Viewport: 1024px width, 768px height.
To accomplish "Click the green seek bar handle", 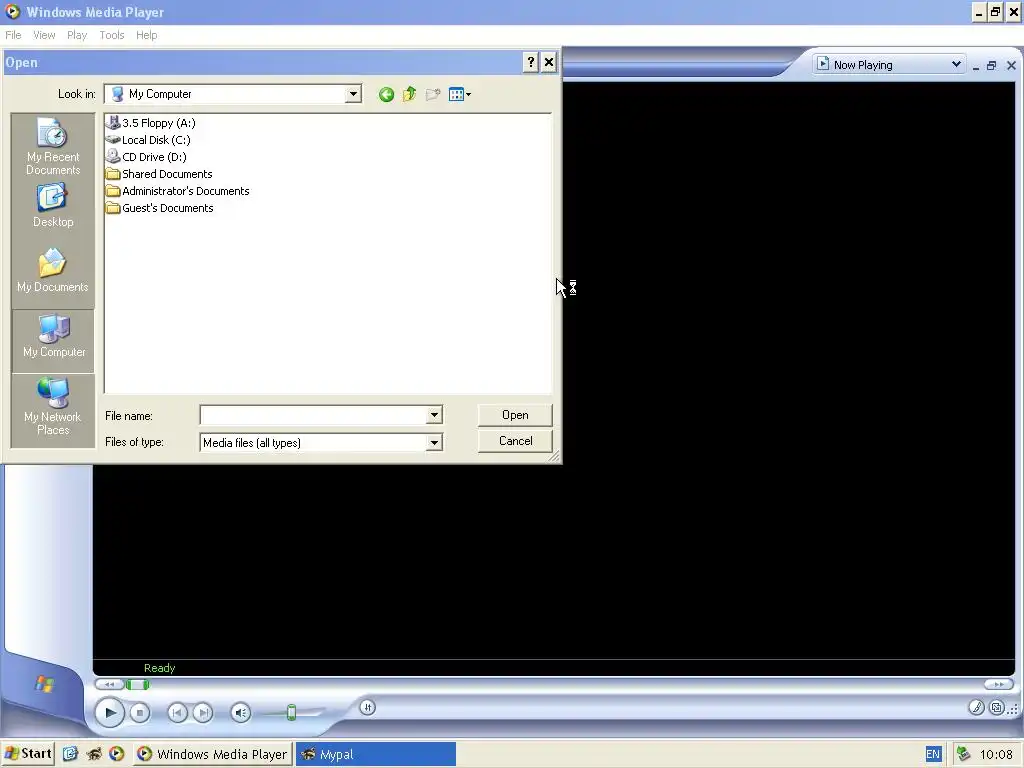I will (x=138, y=684).
